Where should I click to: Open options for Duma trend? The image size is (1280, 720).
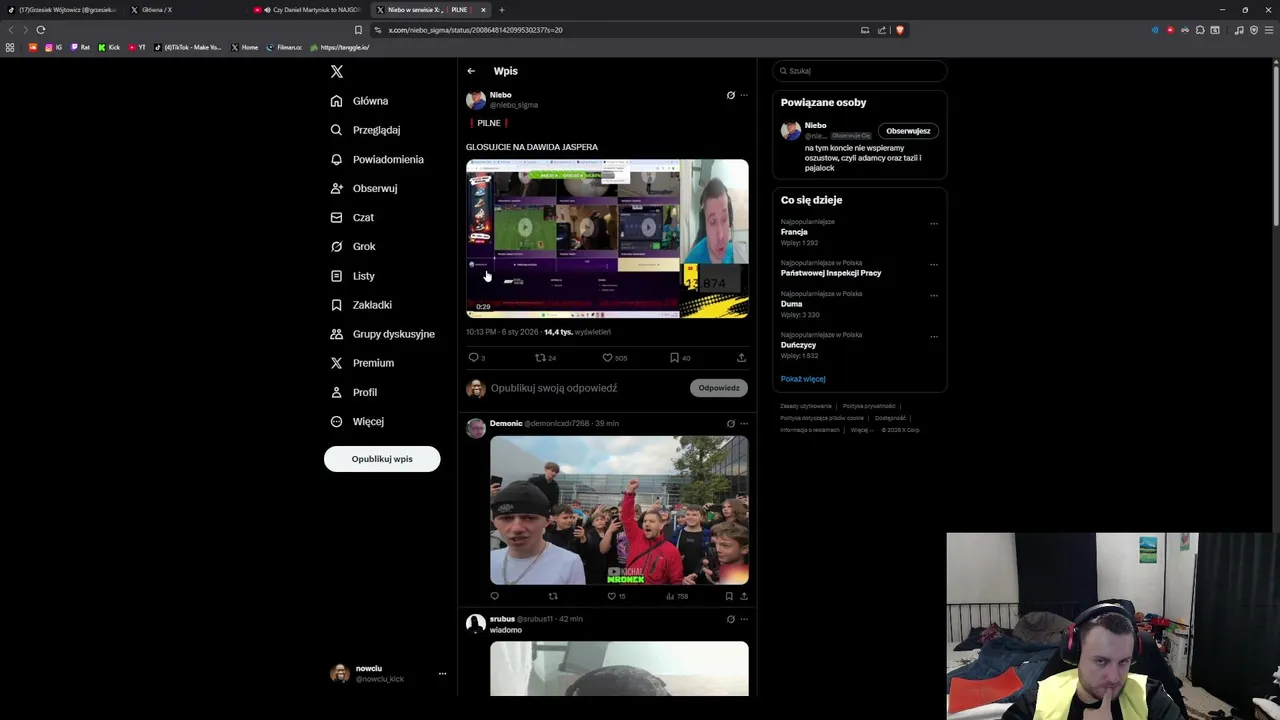pyautogui.click(x=933, y=296)
